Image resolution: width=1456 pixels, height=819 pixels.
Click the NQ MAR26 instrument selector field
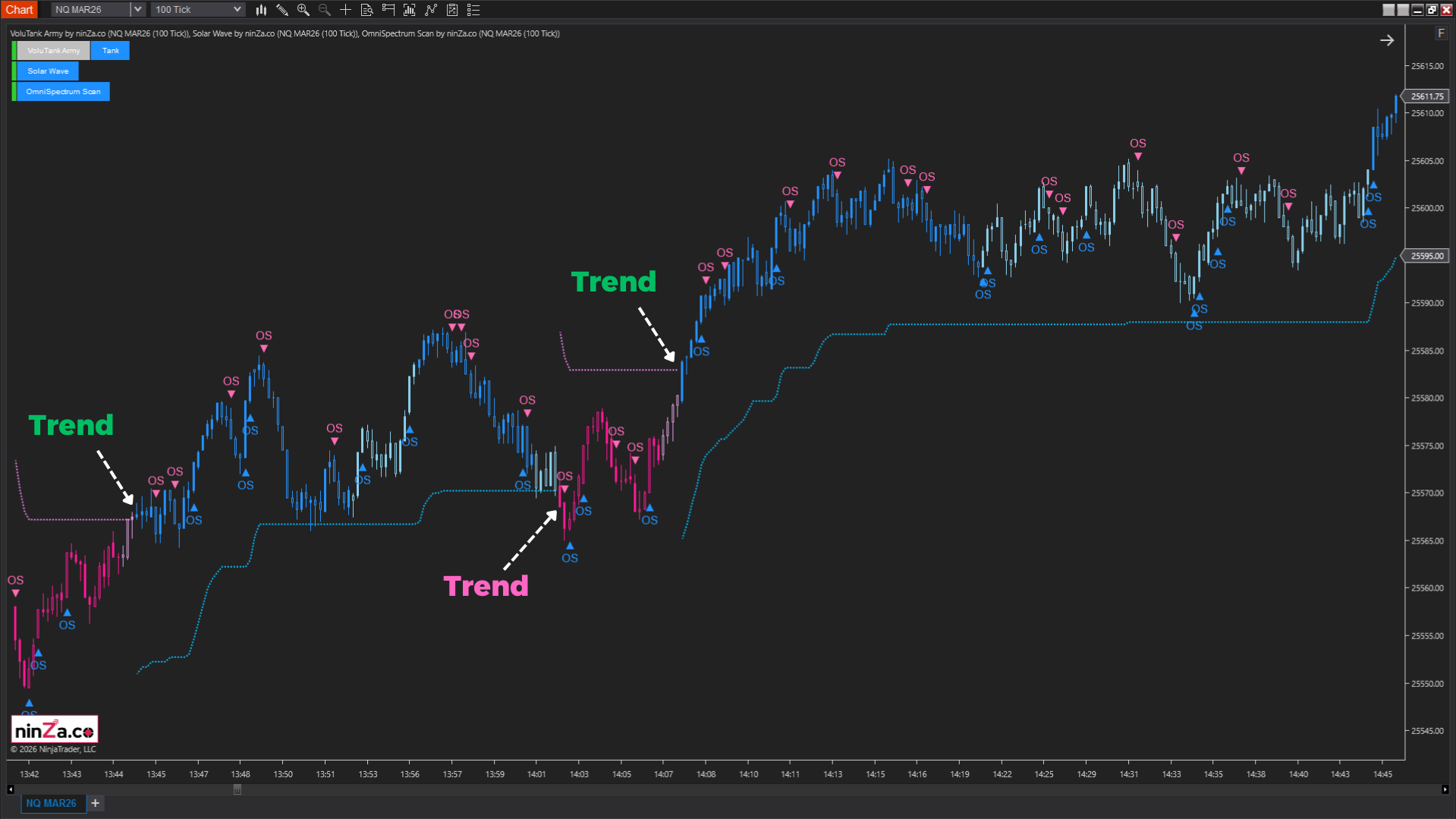coord(90,10)
